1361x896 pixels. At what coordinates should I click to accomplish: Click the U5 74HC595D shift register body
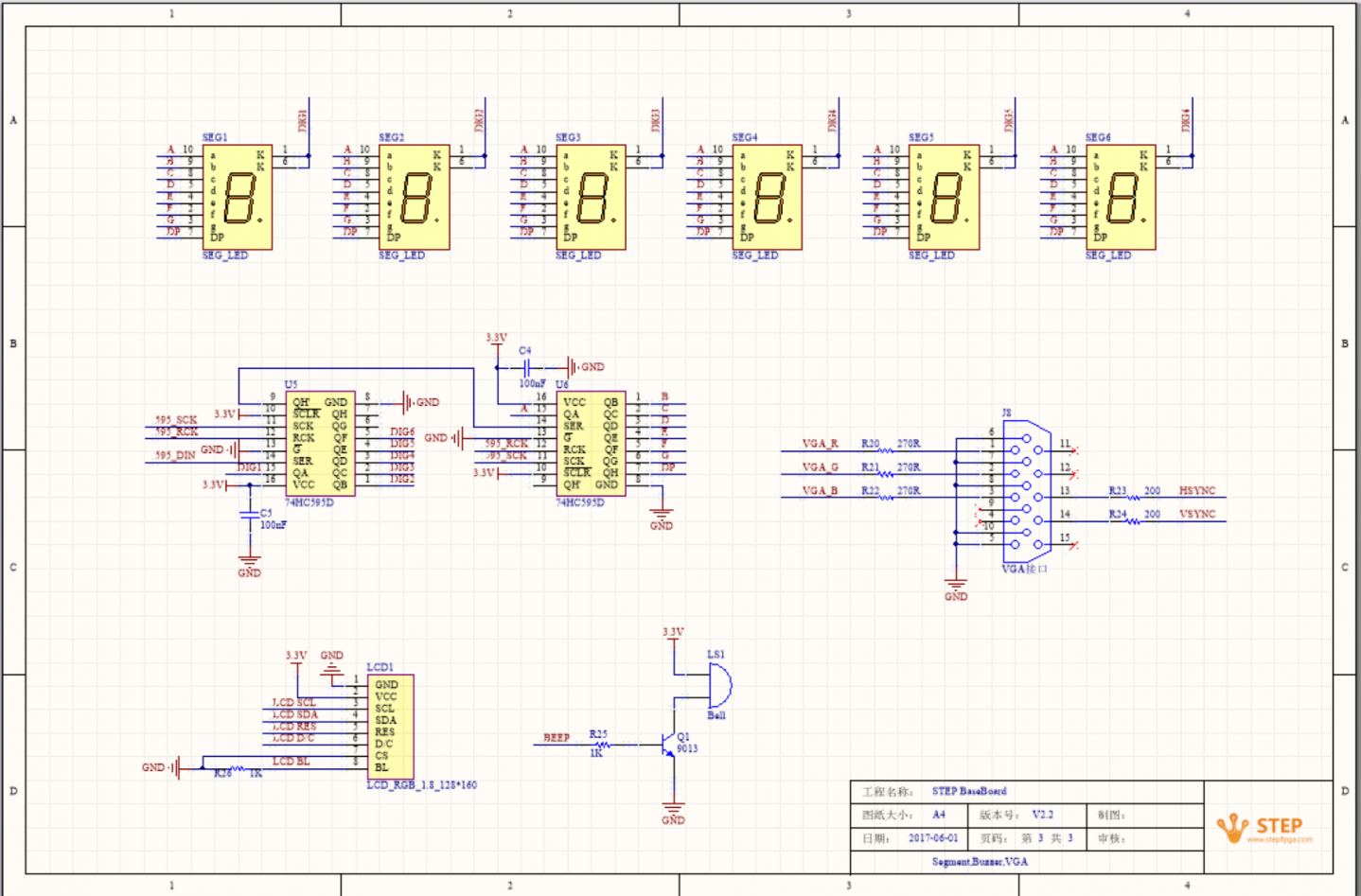click(320, 443)
